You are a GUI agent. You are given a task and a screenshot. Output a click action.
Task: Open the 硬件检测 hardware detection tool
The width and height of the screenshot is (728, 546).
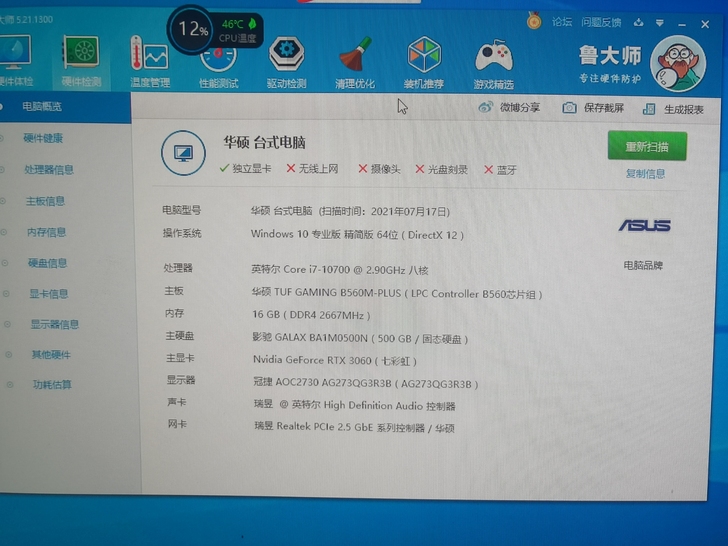(81, 61)
